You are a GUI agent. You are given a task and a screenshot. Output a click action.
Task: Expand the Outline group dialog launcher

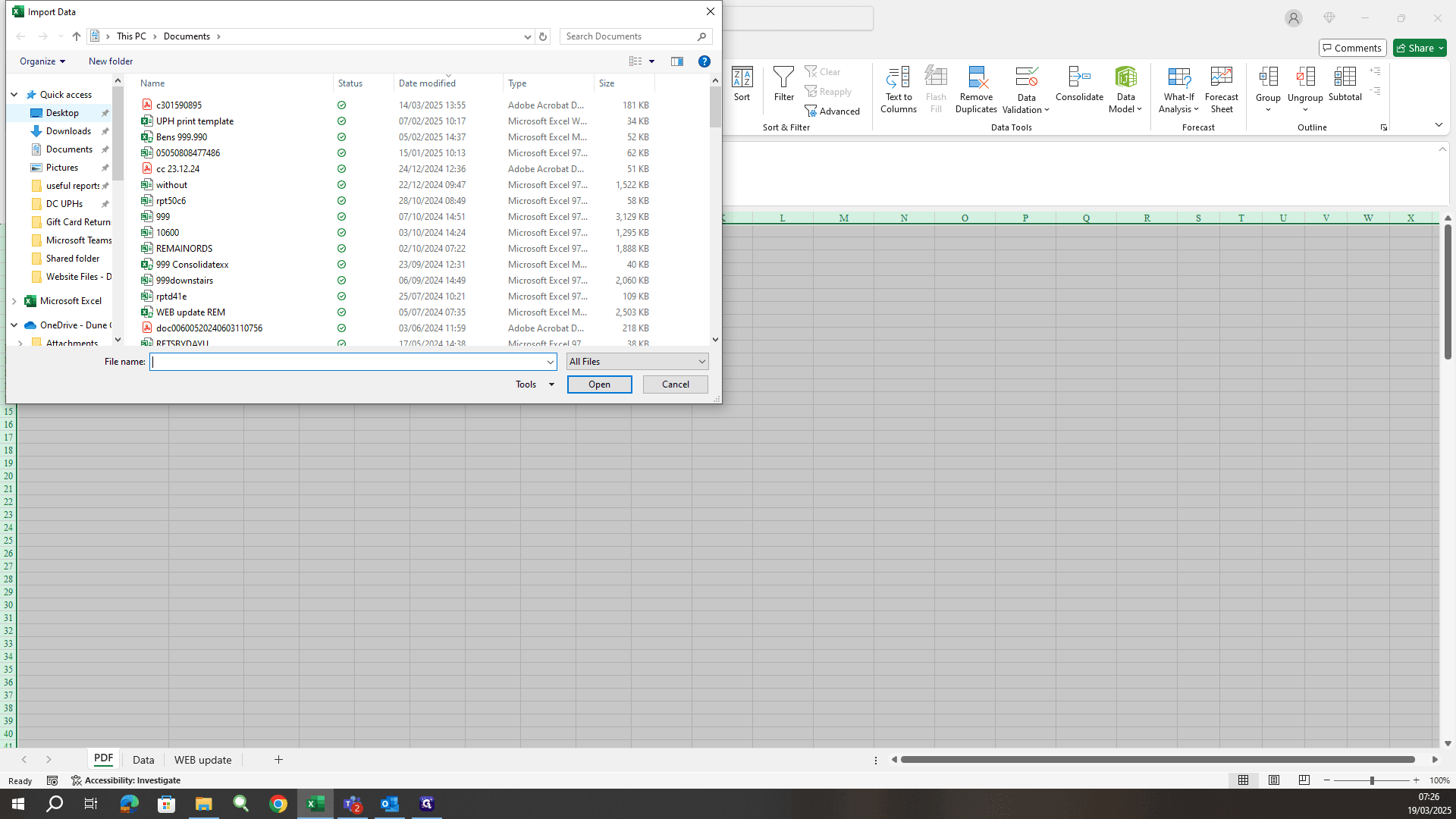(x=1384, y=127)
